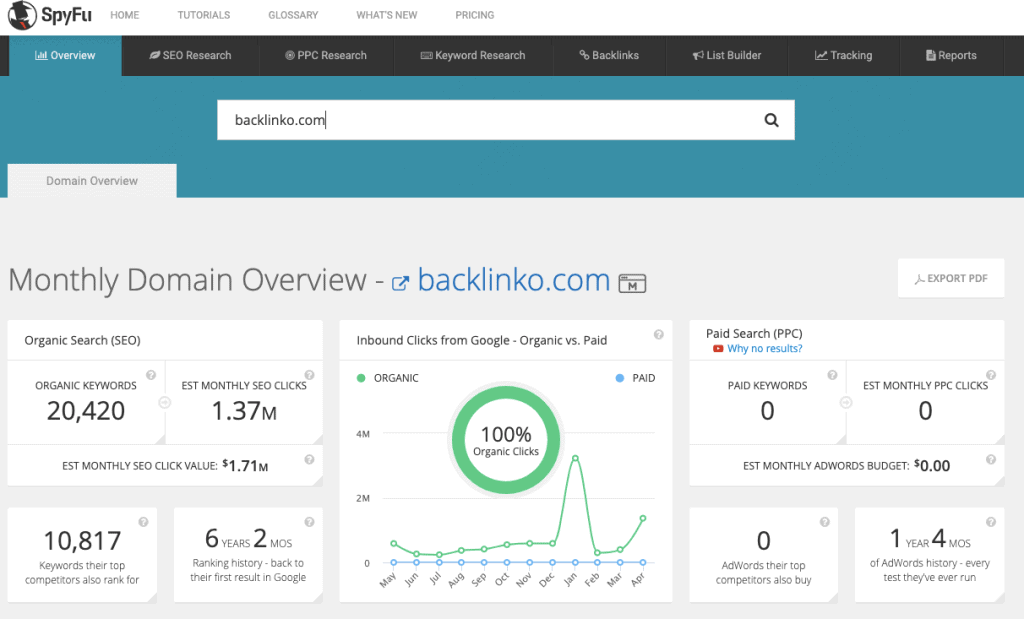Image resolution: width=1024 pixels, height=619 pixels.
Task: Click help icon on 10,817 keywords card
Action: 144,522
